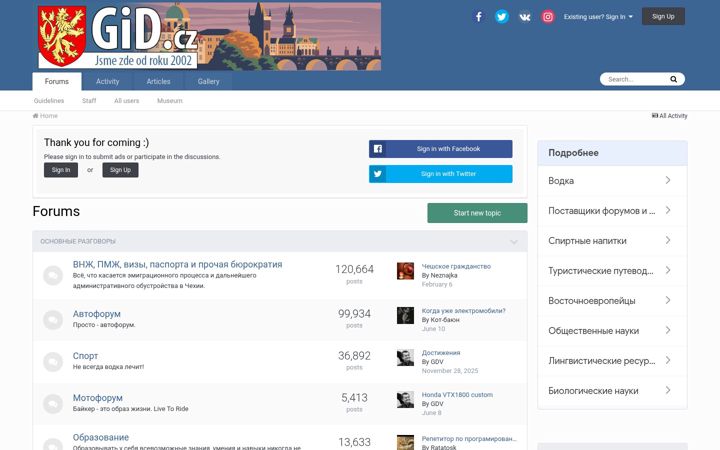Switch to the Forums tab
Screen dimensions: 720x450
(57, 81)
